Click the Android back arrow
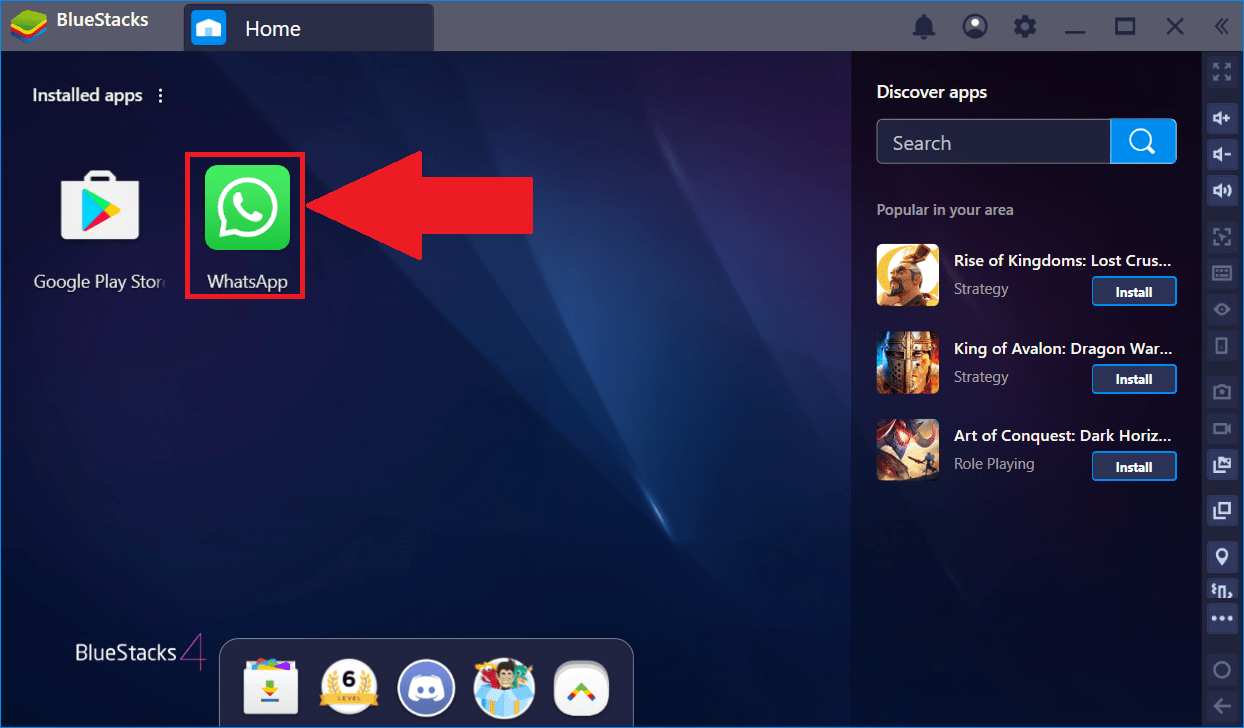 click(1221, 705)
